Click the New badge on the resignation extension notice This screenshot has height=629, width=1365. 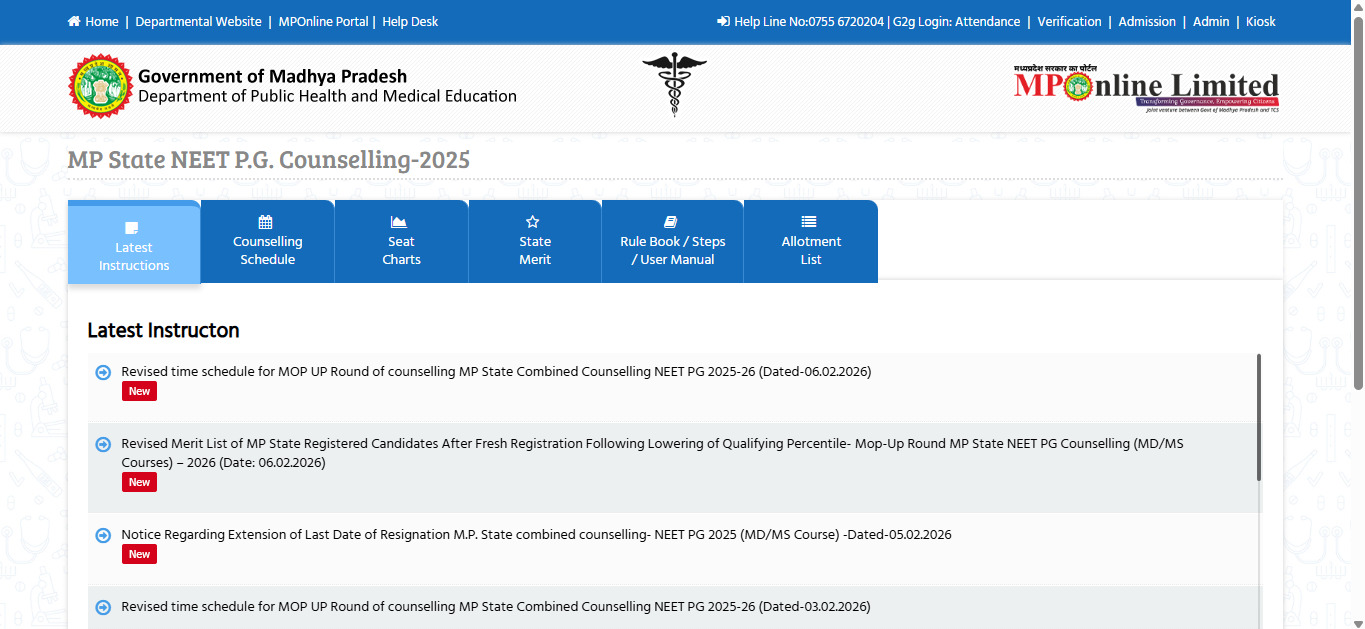138,553
